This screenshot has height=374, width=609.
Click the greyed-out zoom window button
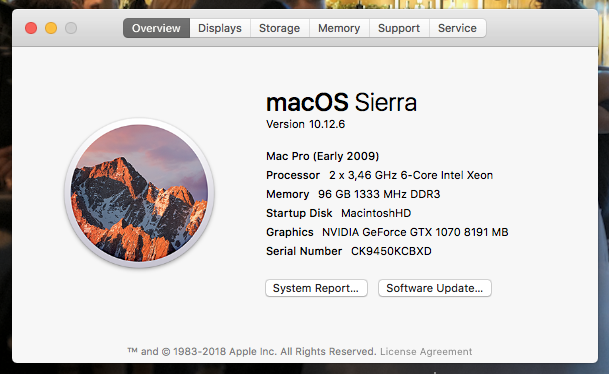[71, 28]
